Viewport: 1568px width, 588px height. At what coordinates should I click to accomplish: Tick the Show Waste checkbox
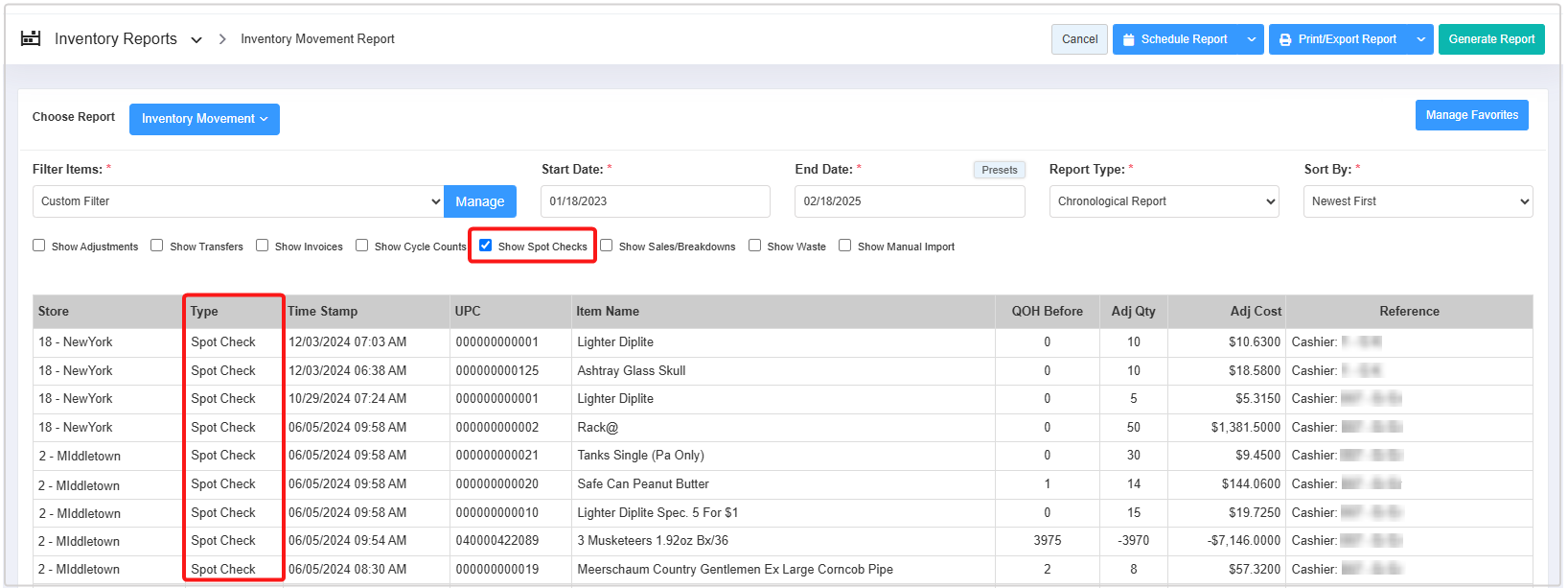755,246
